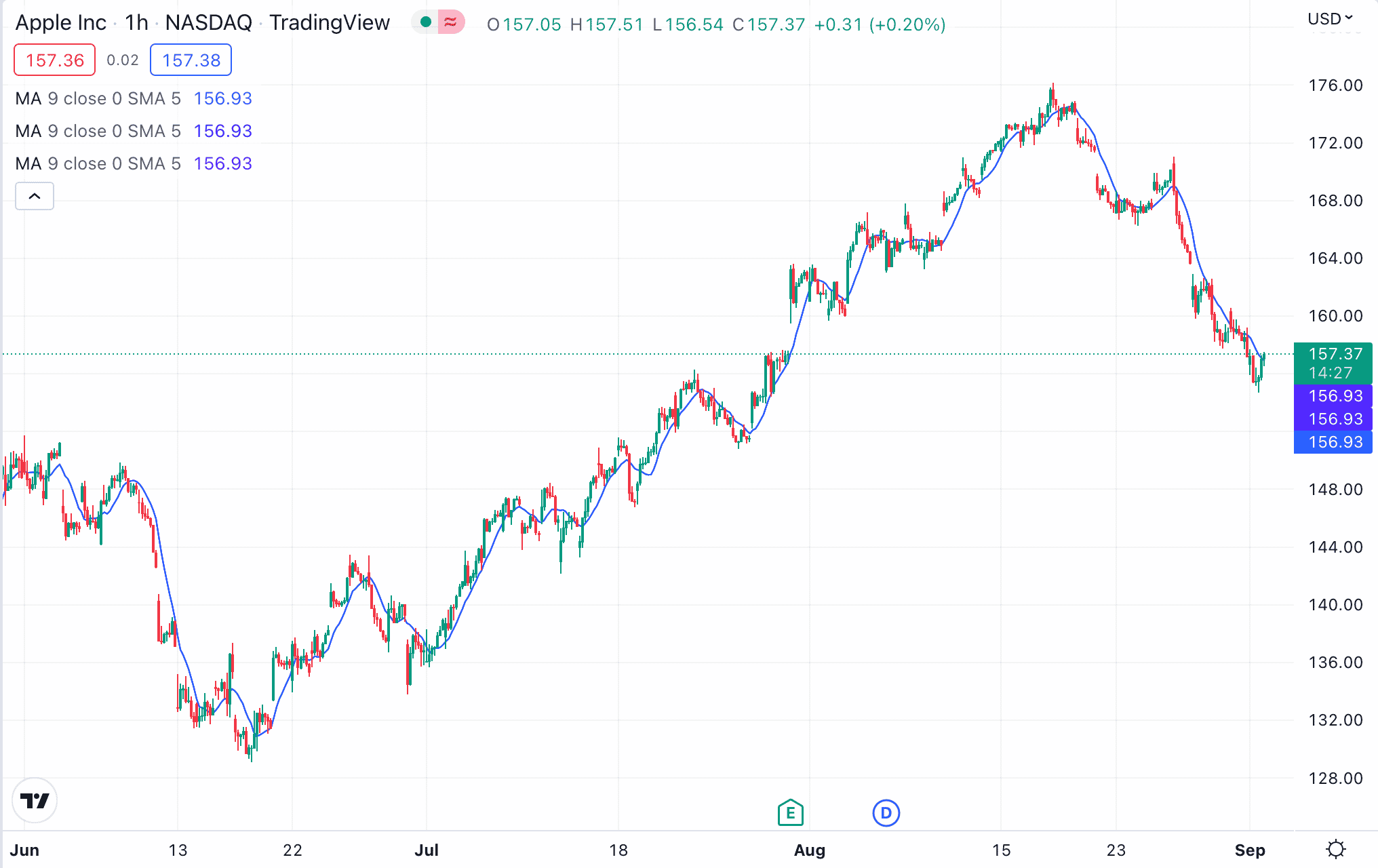Click the spread value 0.02
Image resolution: width=1378 pixels, height=868 pixels.
pos(123,60)
